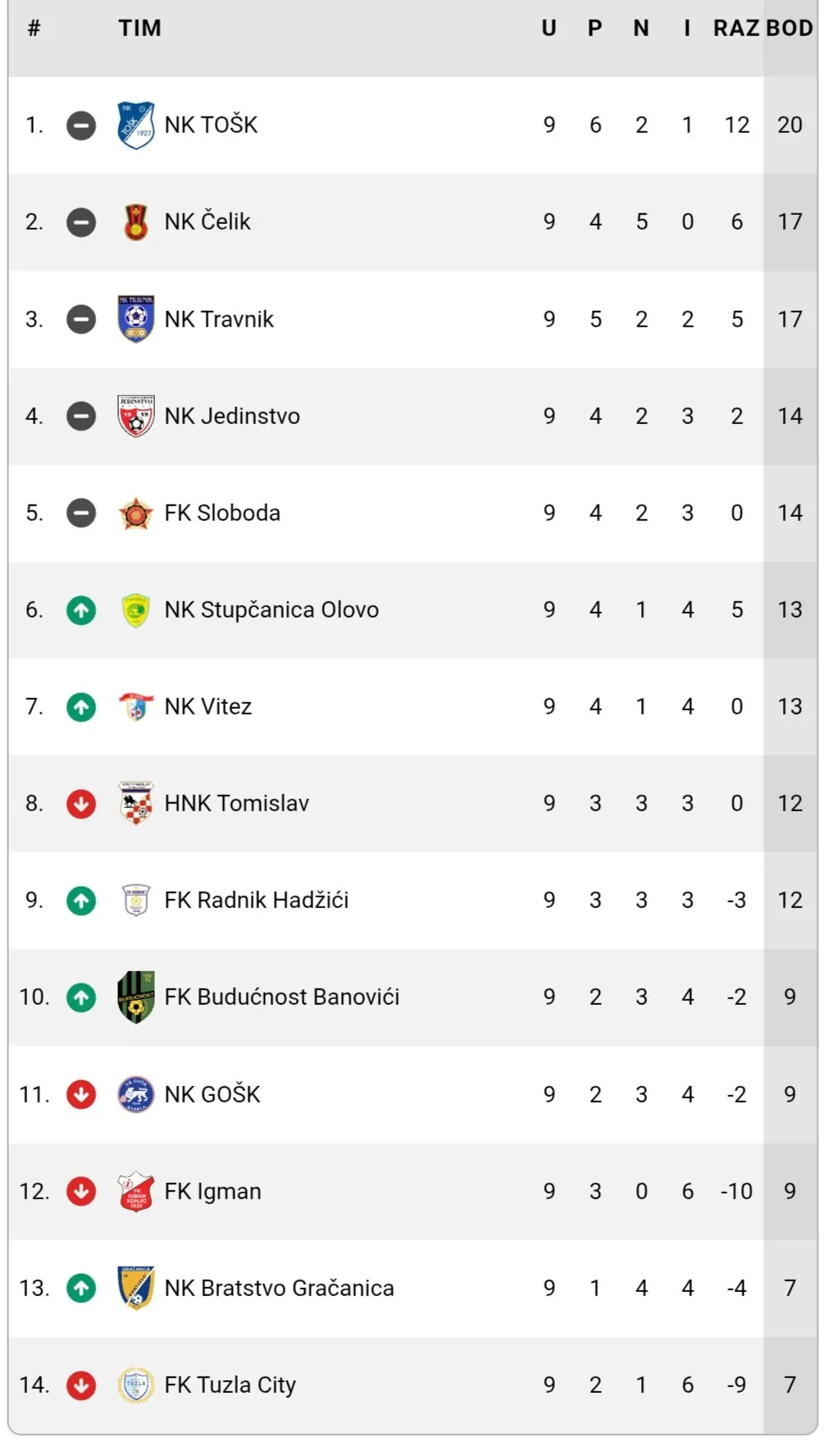Open NK Stupčanica Olovo team link

coord(271,610)
